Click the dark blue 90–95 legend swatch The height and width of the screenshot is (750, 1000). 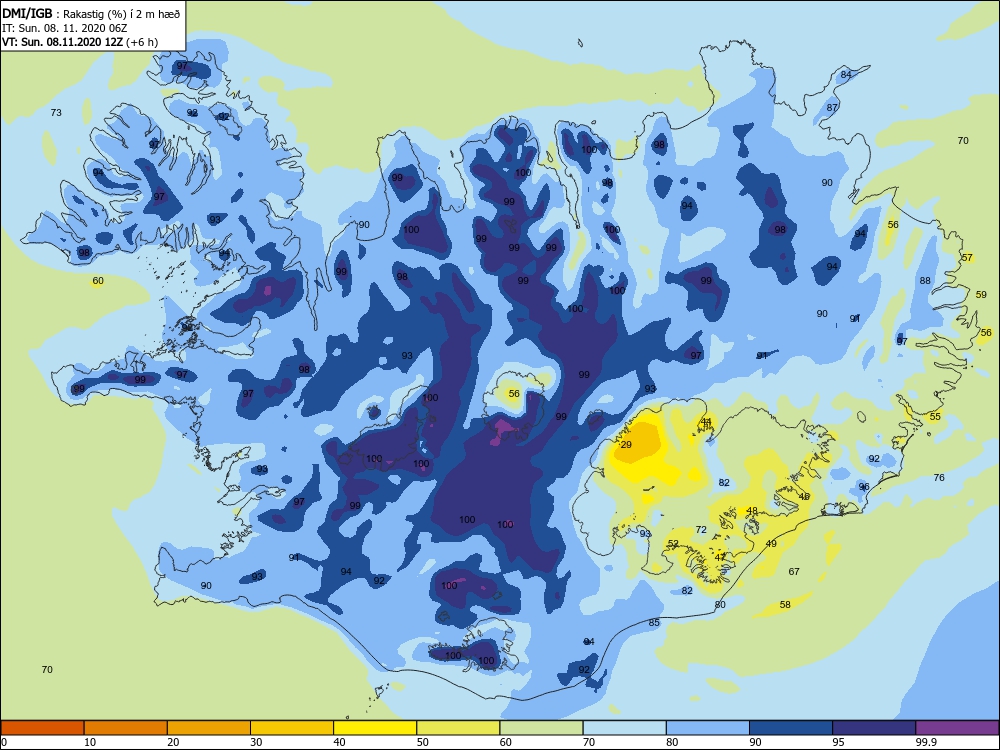(x=791, y=728)
